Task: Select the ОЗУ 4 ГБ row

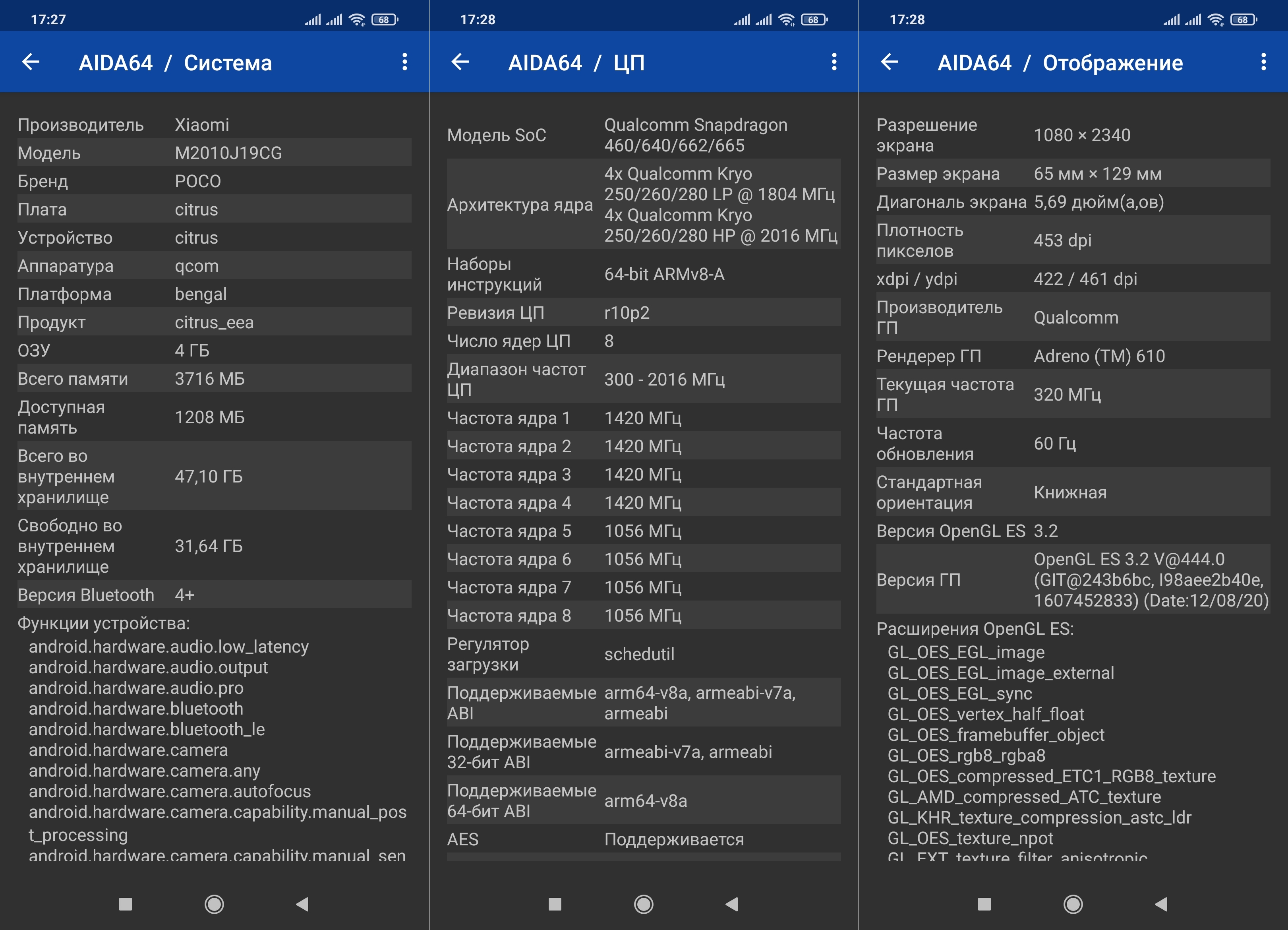Action: (214, 350)
